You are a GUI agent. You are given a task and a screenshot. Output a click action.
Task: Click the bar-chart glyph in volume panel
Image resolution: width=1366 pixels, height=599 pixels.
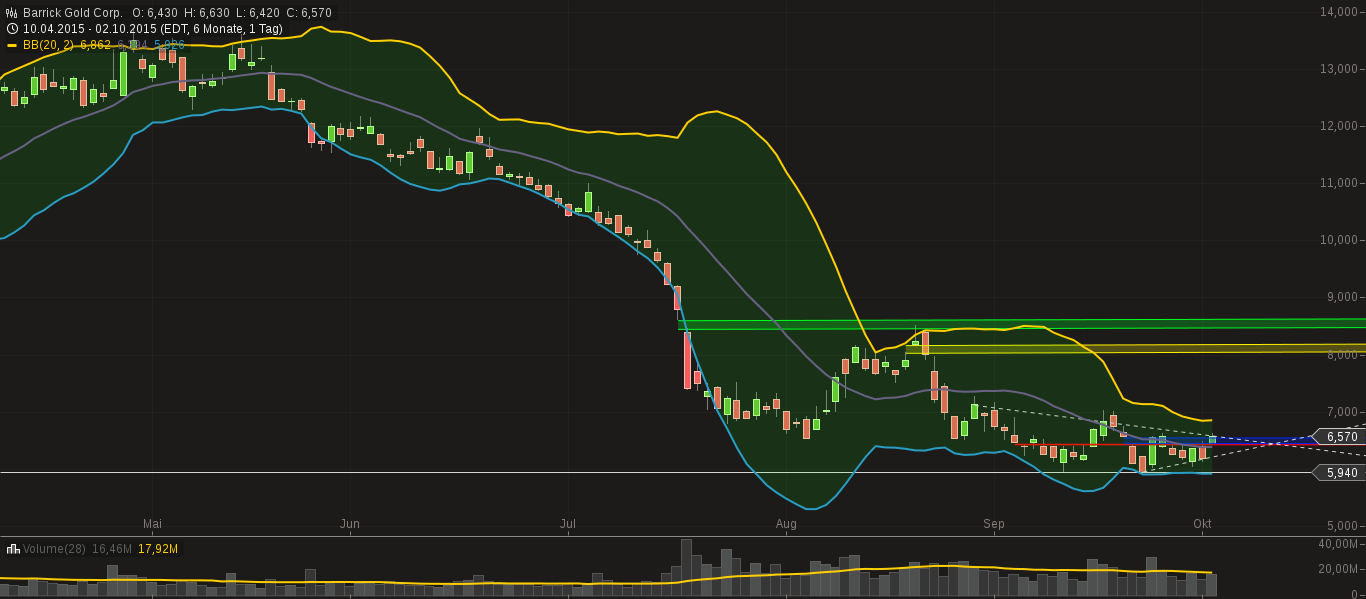click(x=15, y=548)
